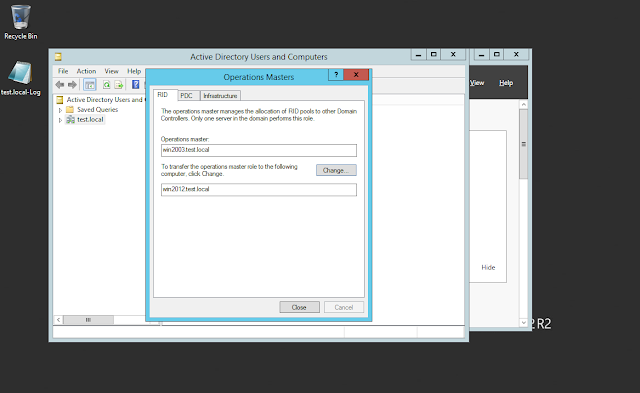
Task: Click the left arrow of the tree horizontal scrollbar
Action: (x=58, y=320)
